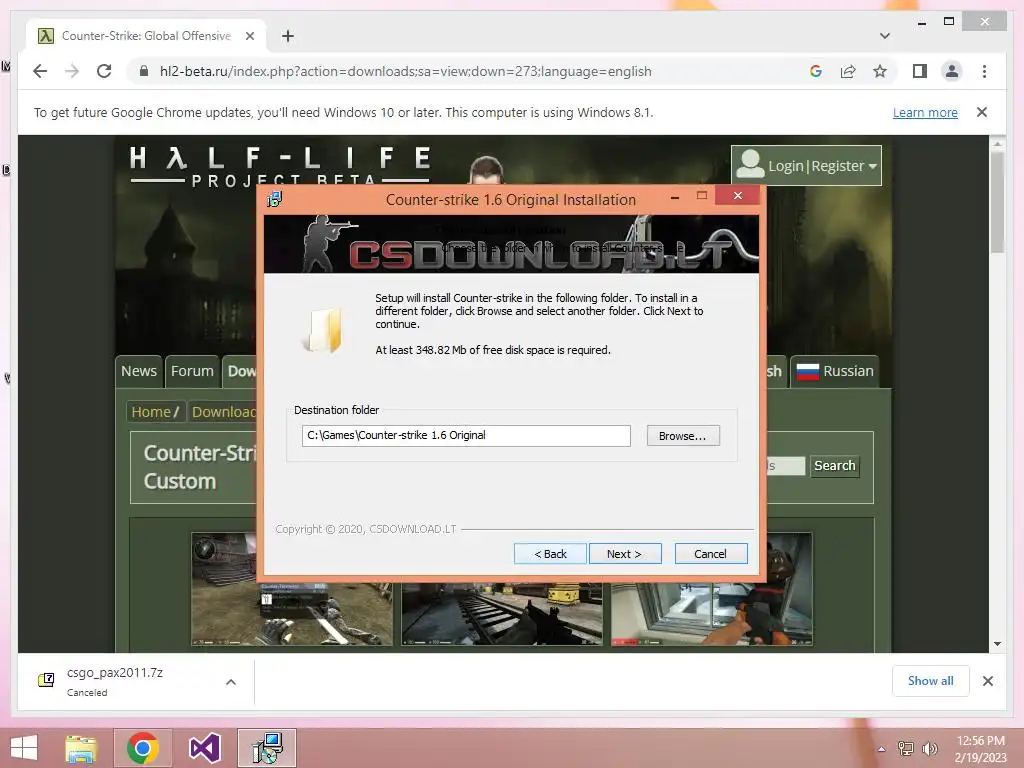Close the installer window
The image size is (1024, 768).
737,195
